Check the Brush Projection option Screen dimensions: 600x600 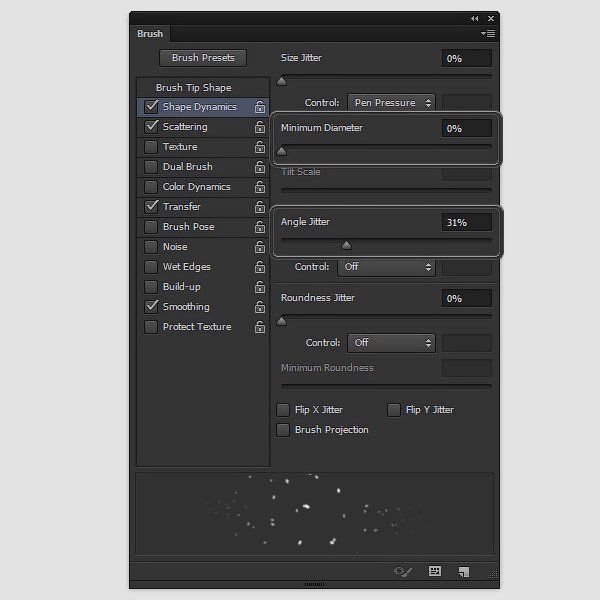pyautogui.click(x=283, y=430)
